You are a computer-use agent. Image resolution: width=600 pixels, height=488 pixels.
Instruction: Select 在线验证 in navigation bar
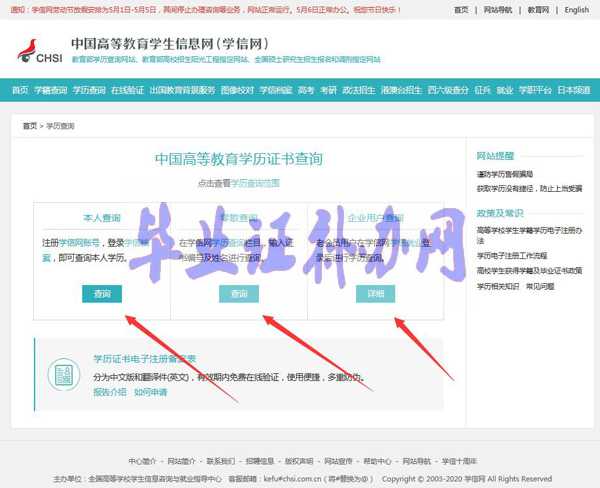pyautogui.click(x=127, y=90)
